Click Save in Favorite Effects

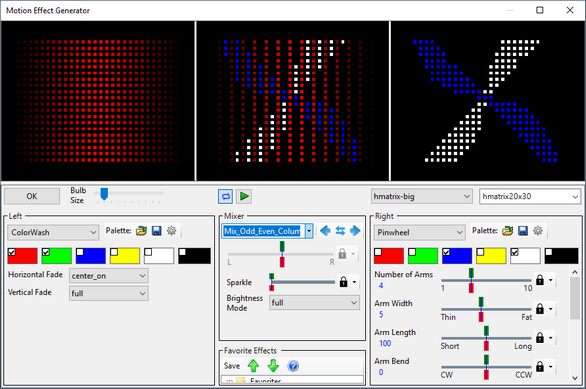pos(232,366)
